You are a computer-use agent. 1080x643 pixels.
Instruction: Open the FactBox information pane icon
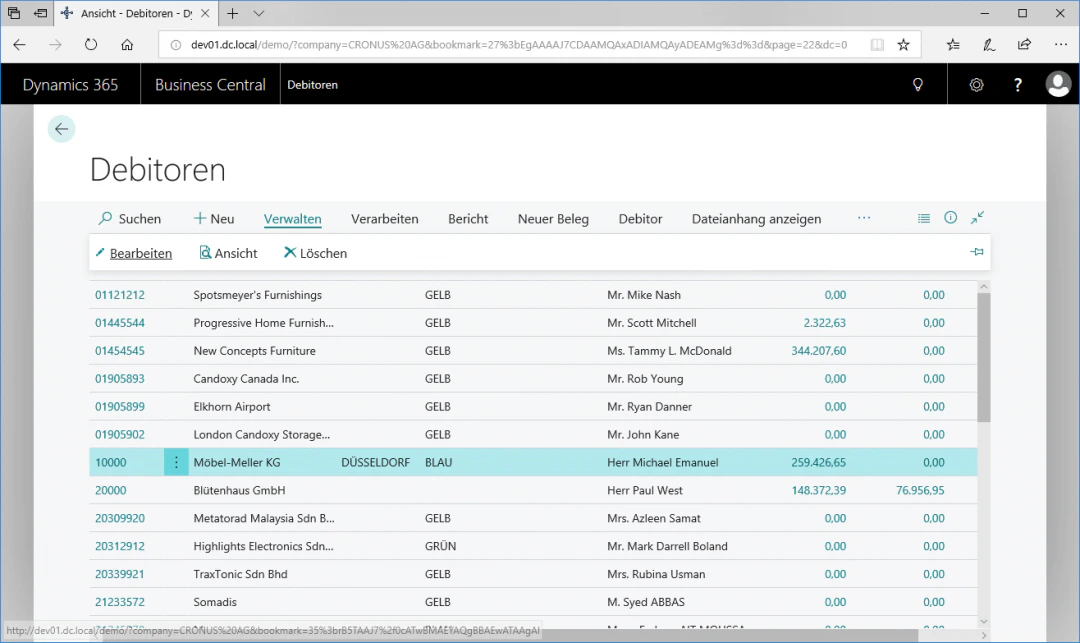951,218
